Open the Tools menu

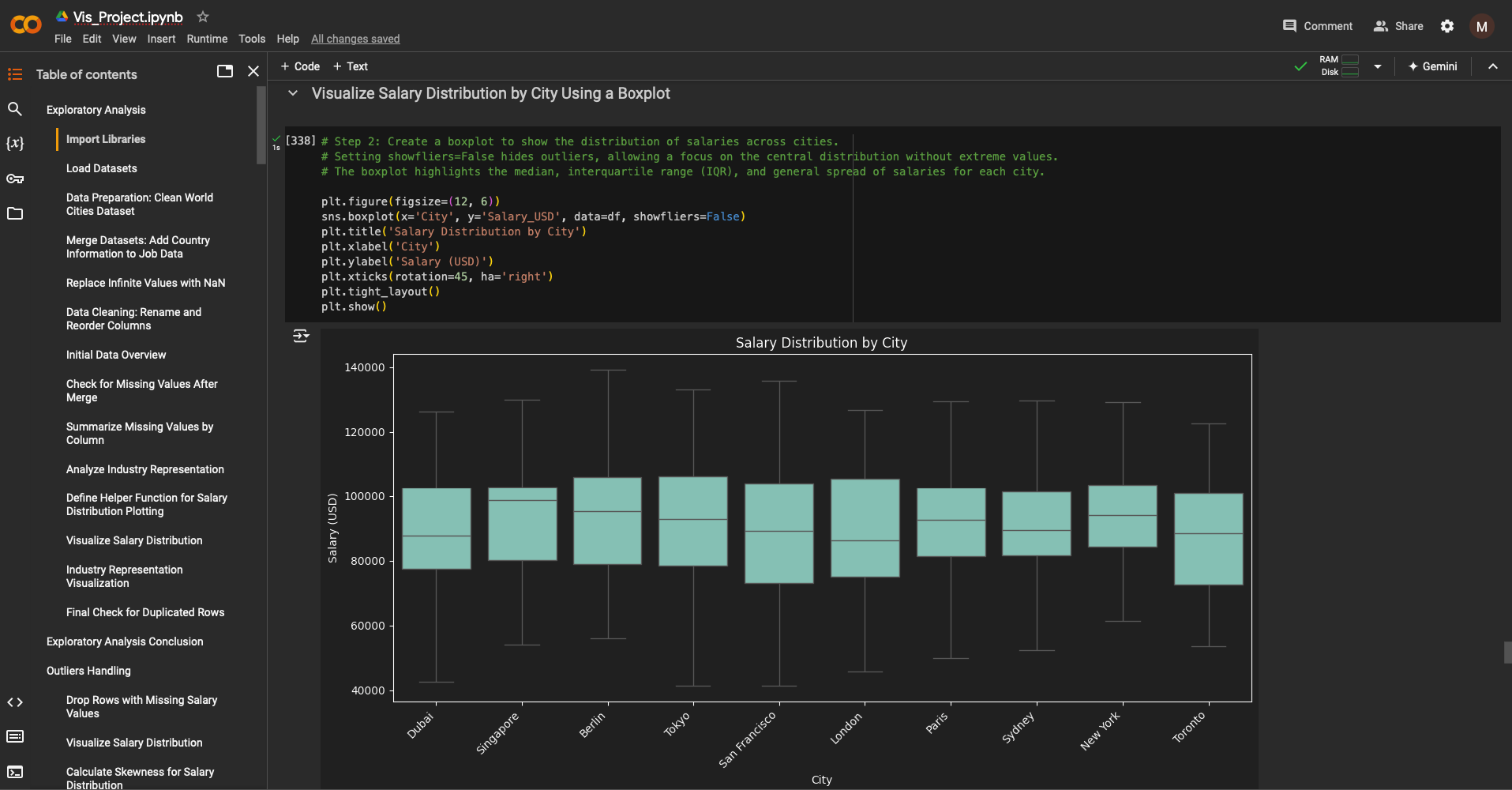252,39
